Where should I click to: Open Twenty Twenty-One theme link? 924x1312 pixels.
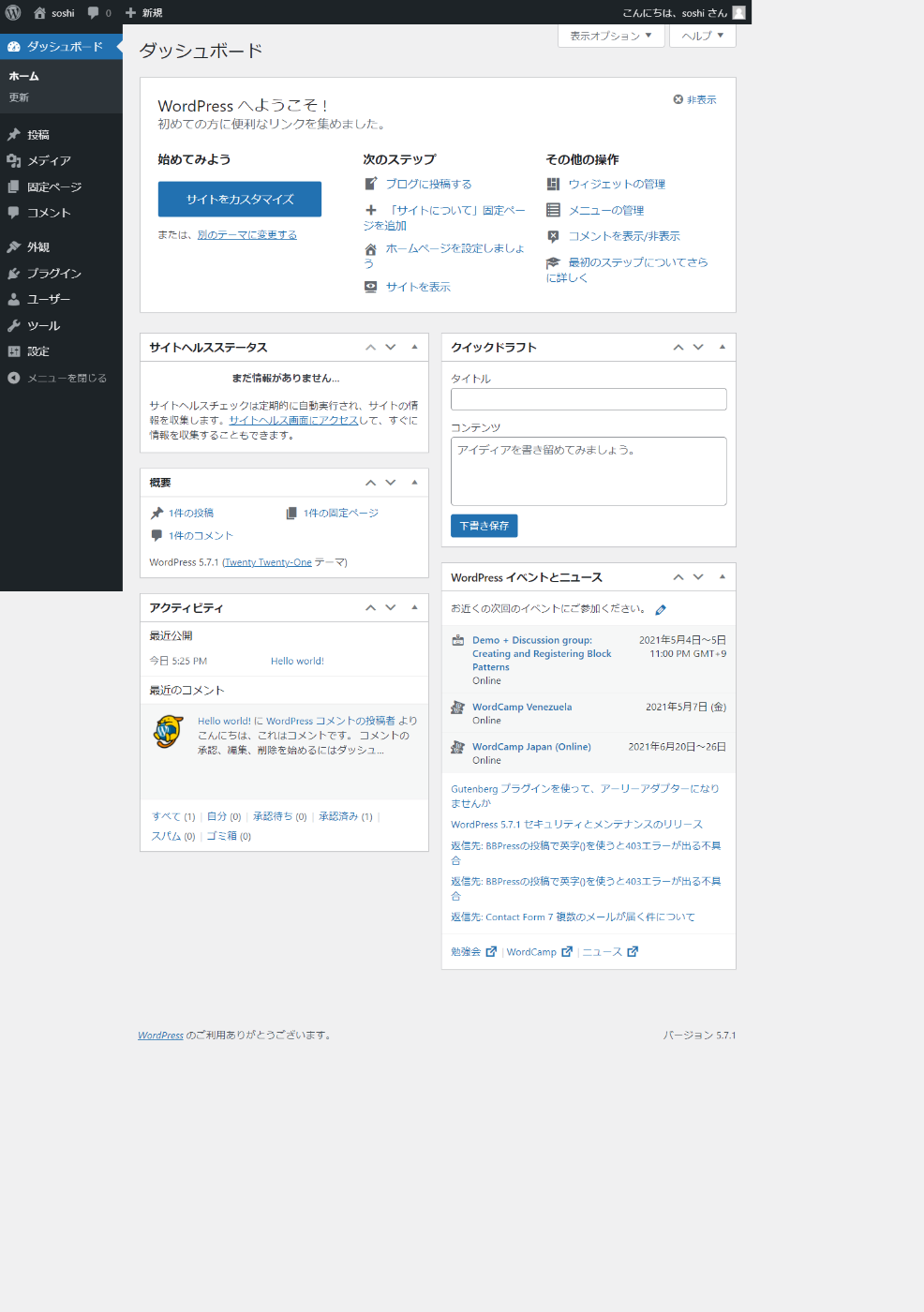point(267,562)
